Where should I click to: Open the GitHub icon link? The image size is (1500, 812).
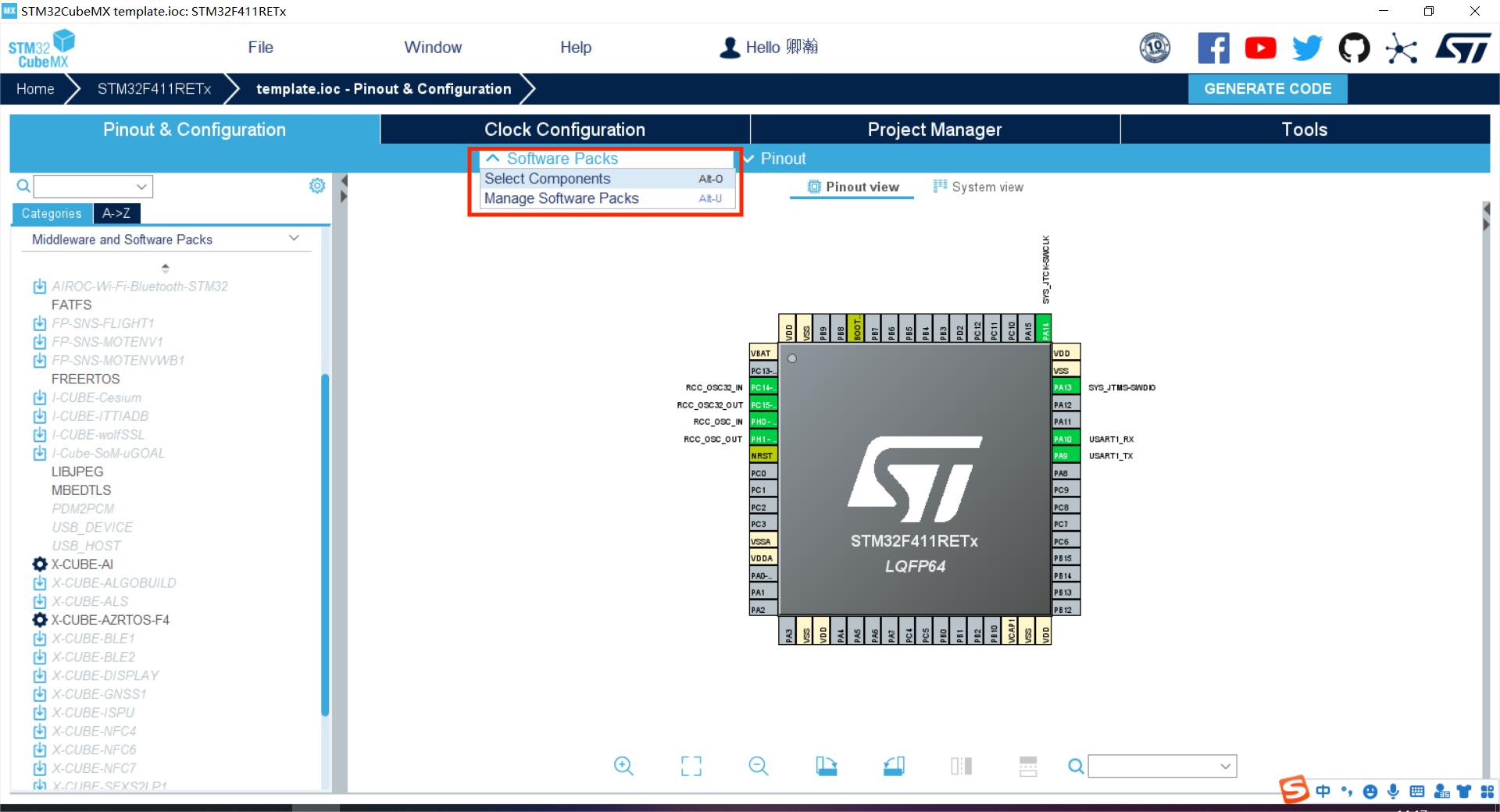[x=1354, y=48]
